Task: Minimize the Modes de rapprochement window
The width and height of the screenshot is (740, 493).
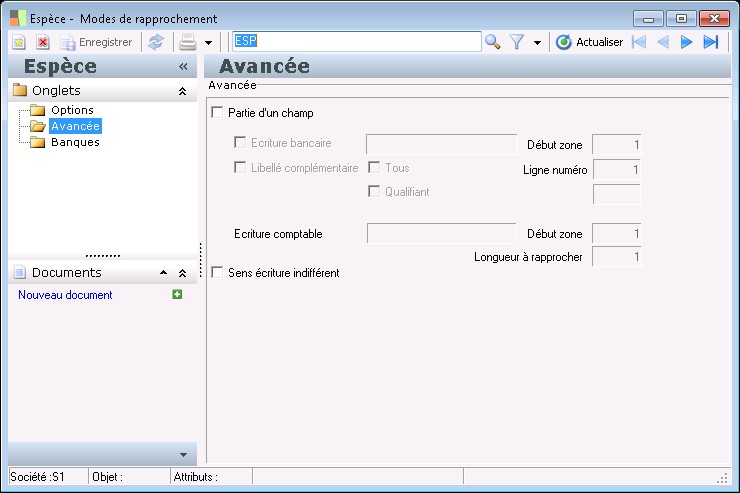Action: click(x=648, y=19)
